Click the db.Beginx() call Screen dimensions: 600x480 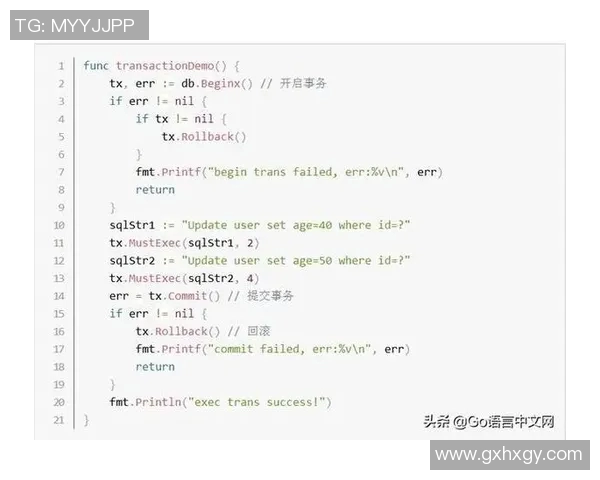(x=213, y=83)
